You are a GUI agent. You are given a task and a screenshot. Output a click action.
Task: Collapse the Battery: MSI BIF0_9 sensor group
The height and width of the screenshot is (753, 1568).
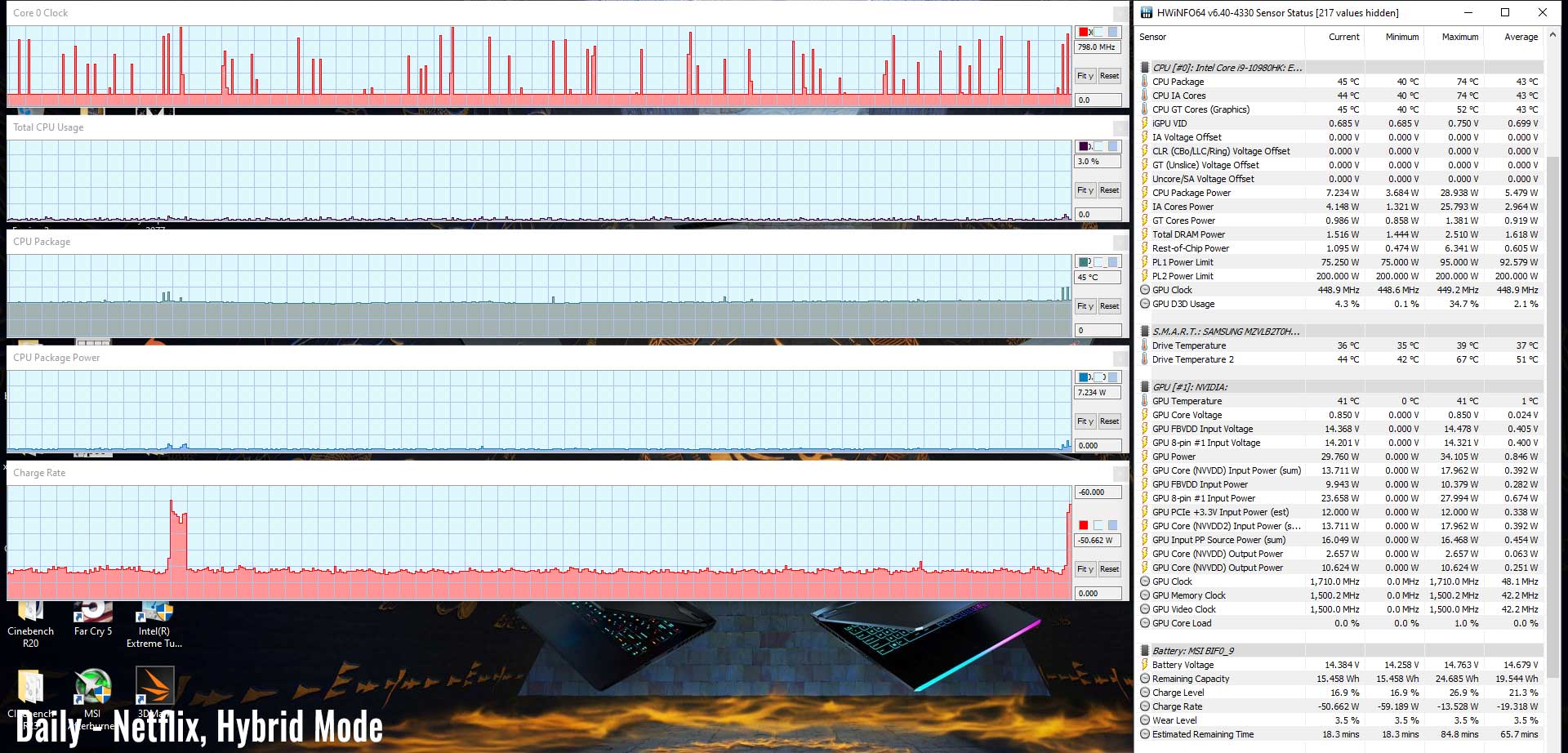pos(1145,651)
